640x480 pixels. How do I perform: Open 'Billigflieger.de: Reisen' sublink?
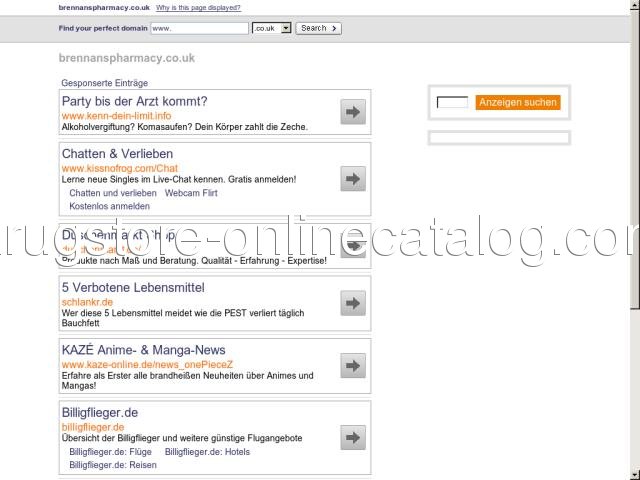pos(113,465)
